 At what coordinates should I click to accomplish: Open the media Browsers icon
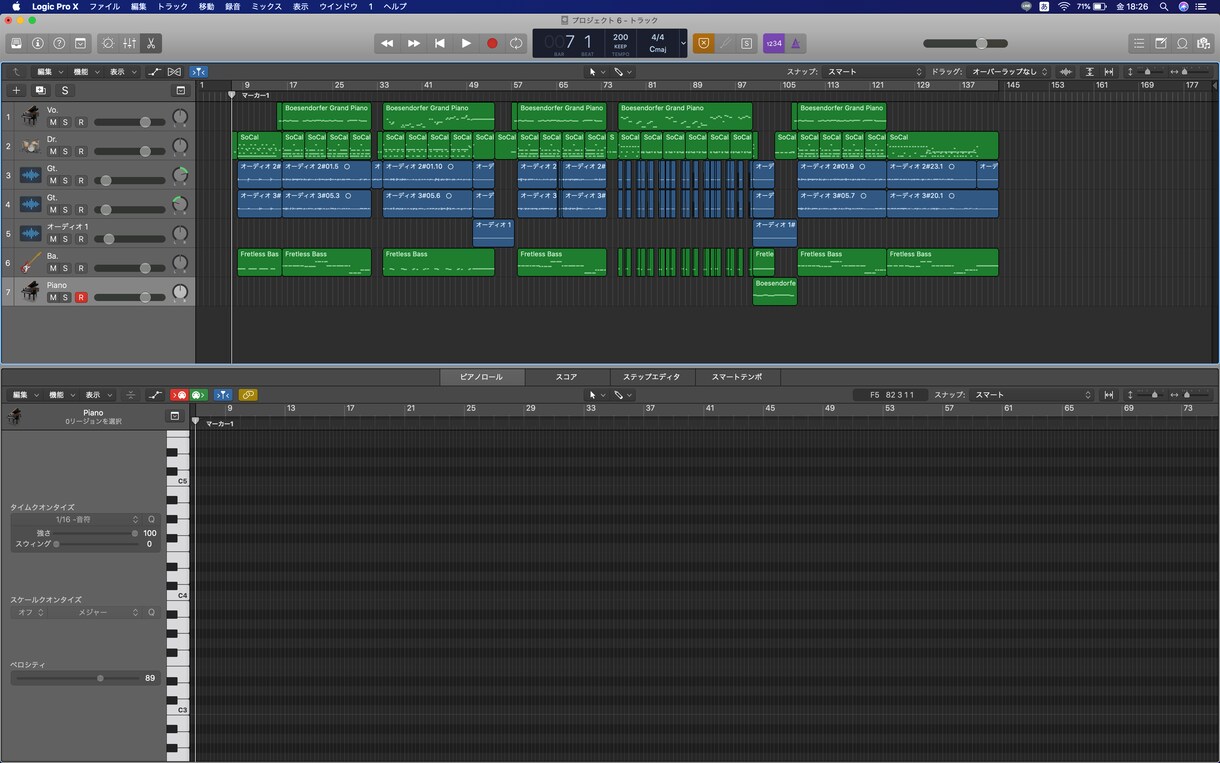coord(1203,43)
